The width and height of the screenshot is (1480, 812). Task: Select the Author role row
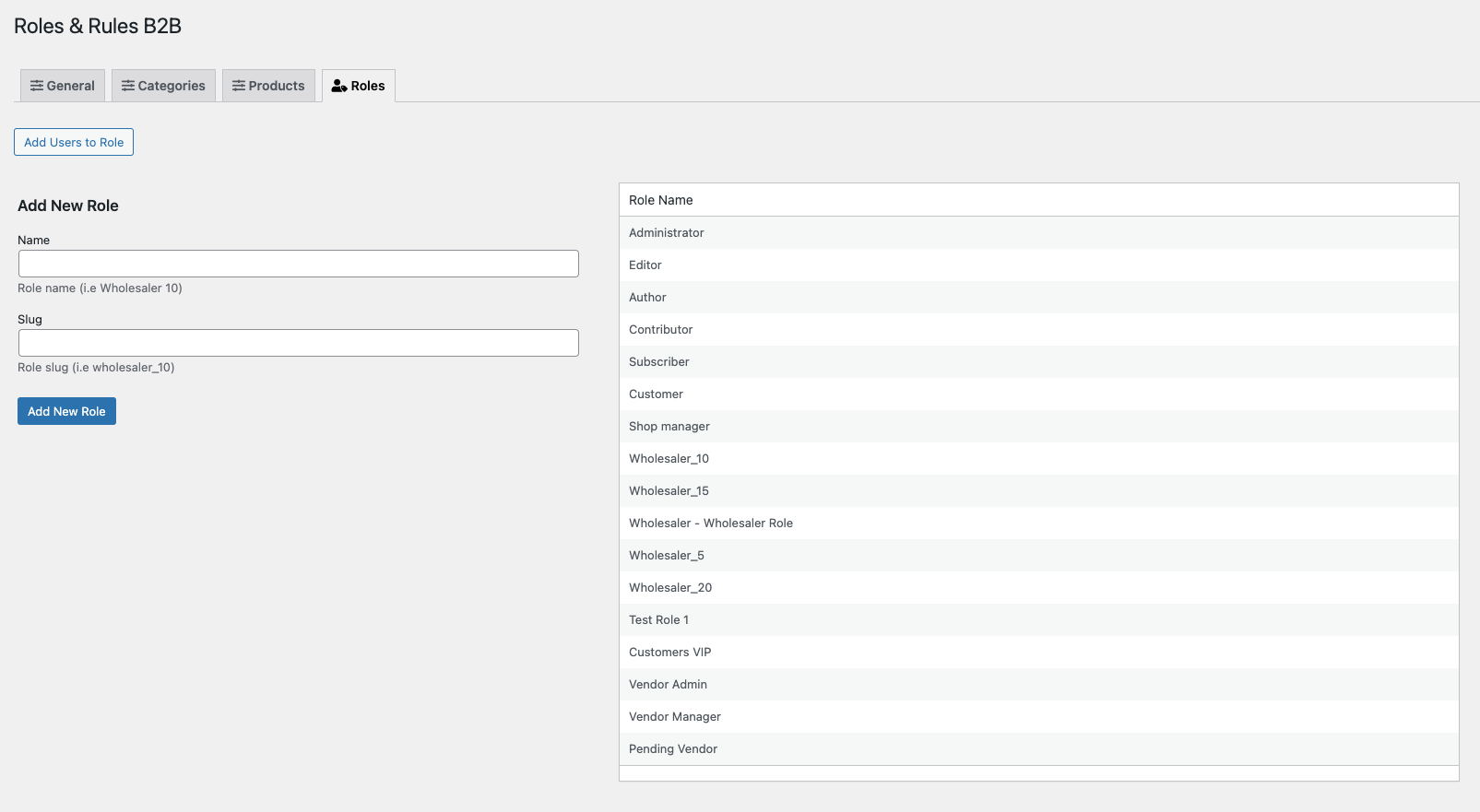(x=1039, y=297)
